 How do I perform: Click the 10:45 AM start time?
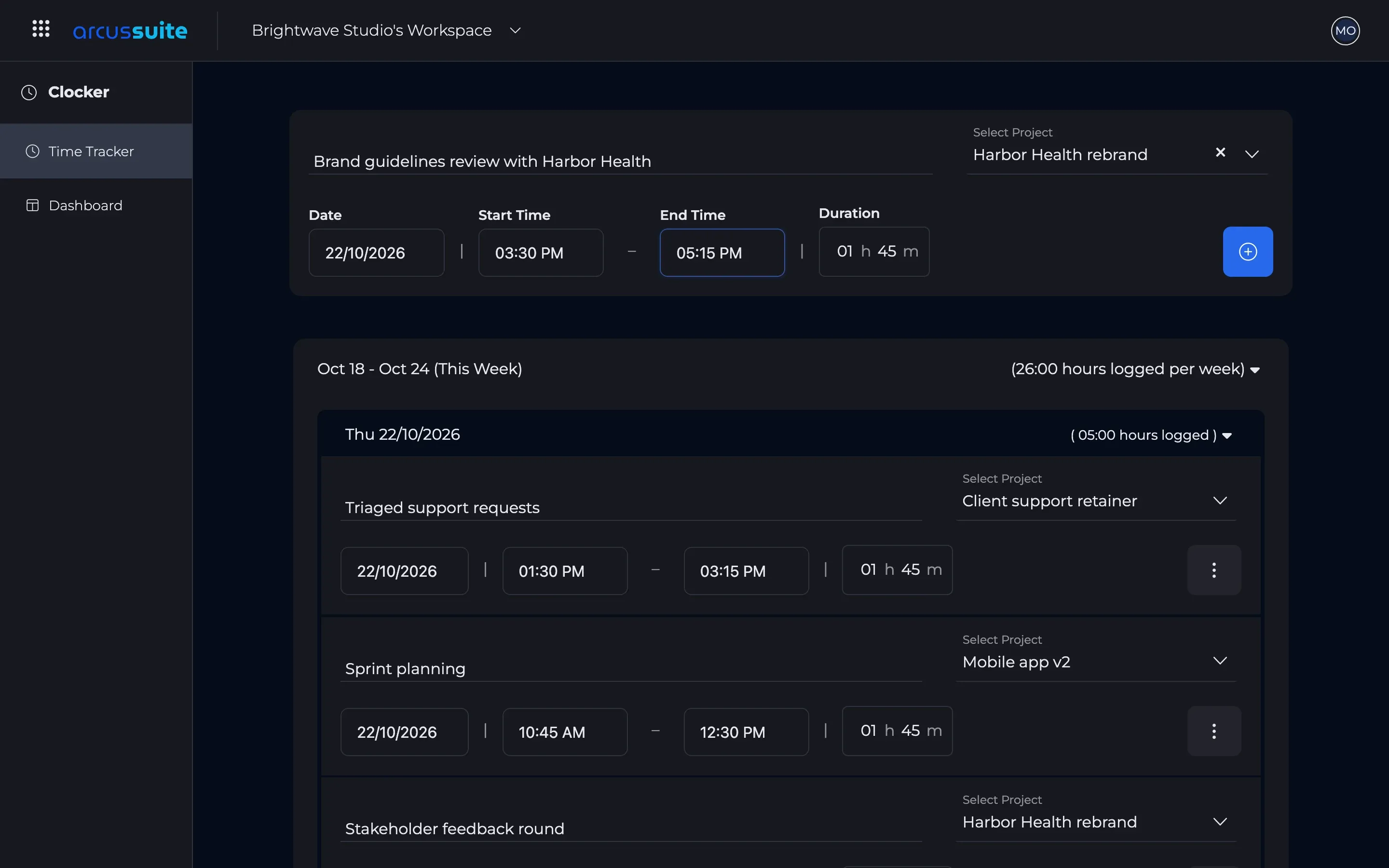[x=565, y=732]
